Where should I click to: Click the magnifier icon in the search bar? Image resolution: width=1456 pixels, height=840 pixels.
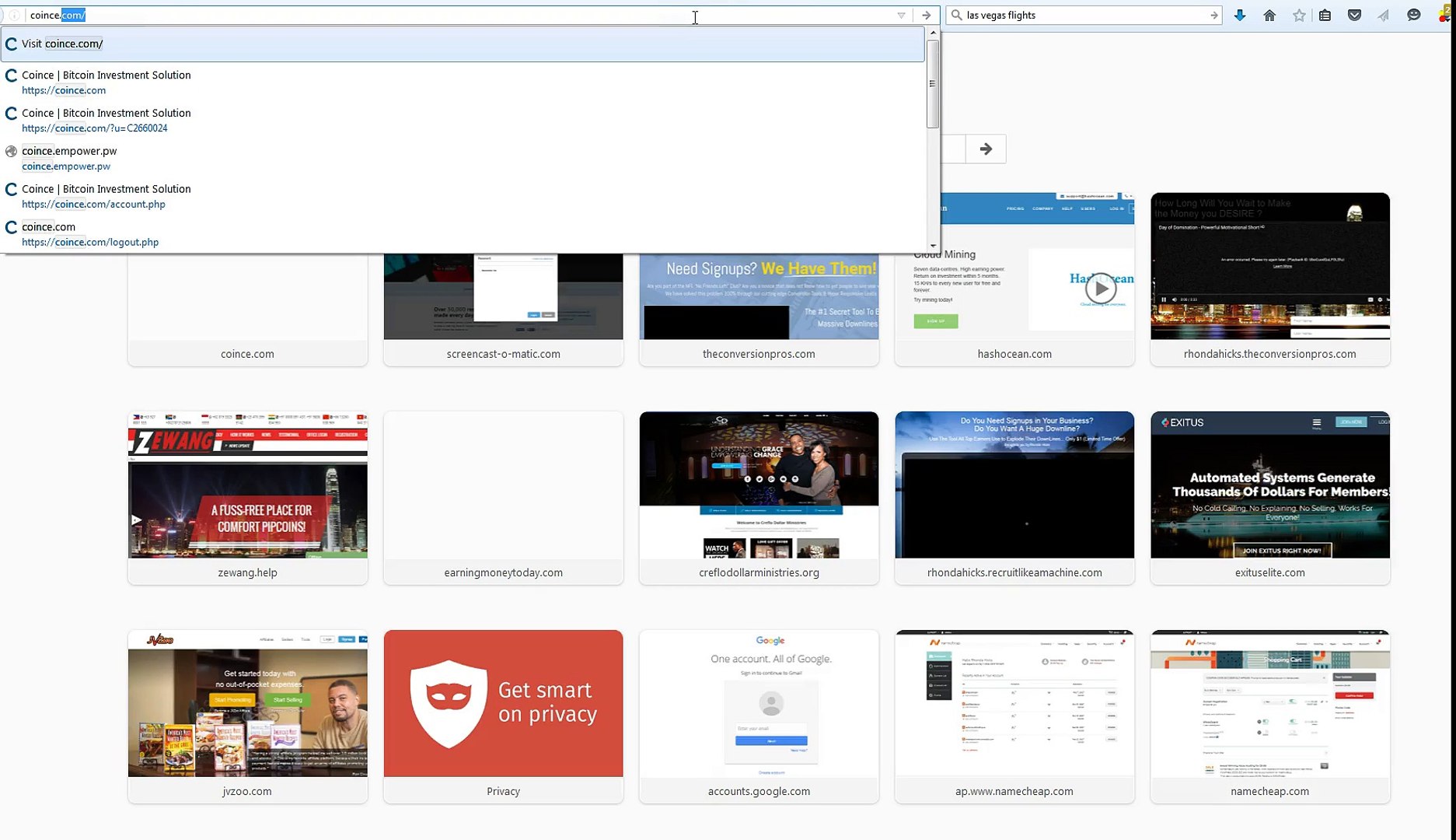tap(956, 15)
